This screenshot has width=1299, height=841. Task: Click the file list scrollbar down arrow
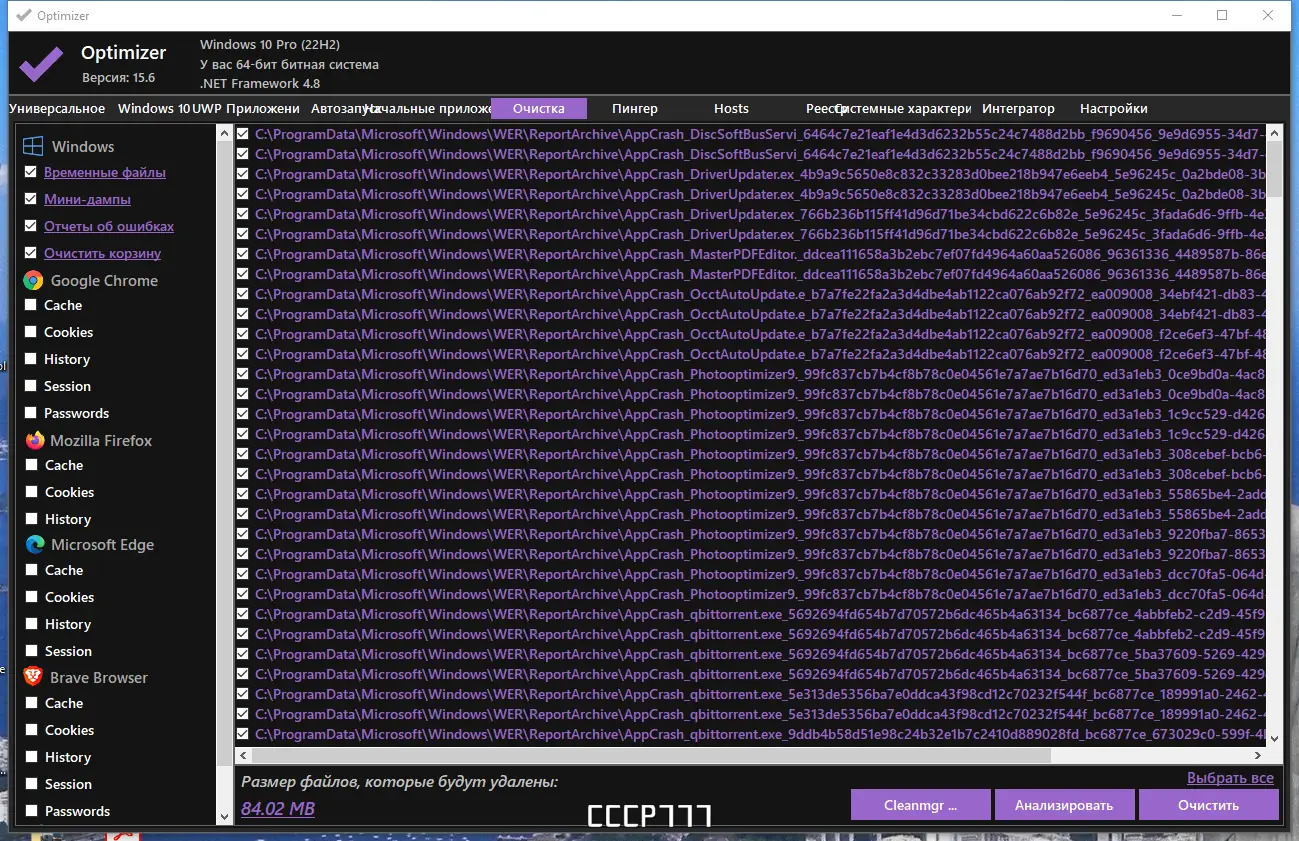point(1274,738)
